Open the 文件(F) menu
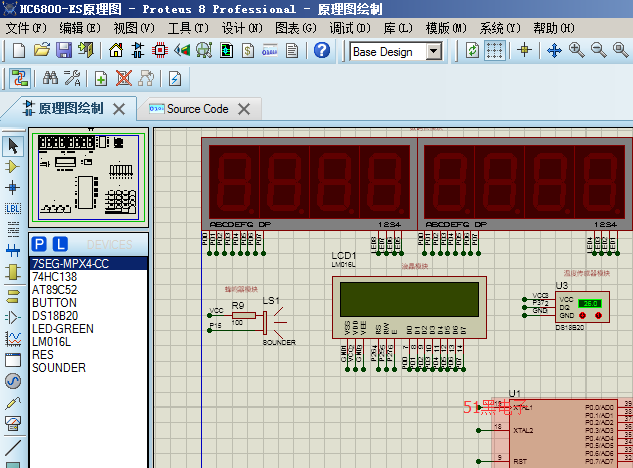Screen dimensions: 633x468 (x=26, y=28)
